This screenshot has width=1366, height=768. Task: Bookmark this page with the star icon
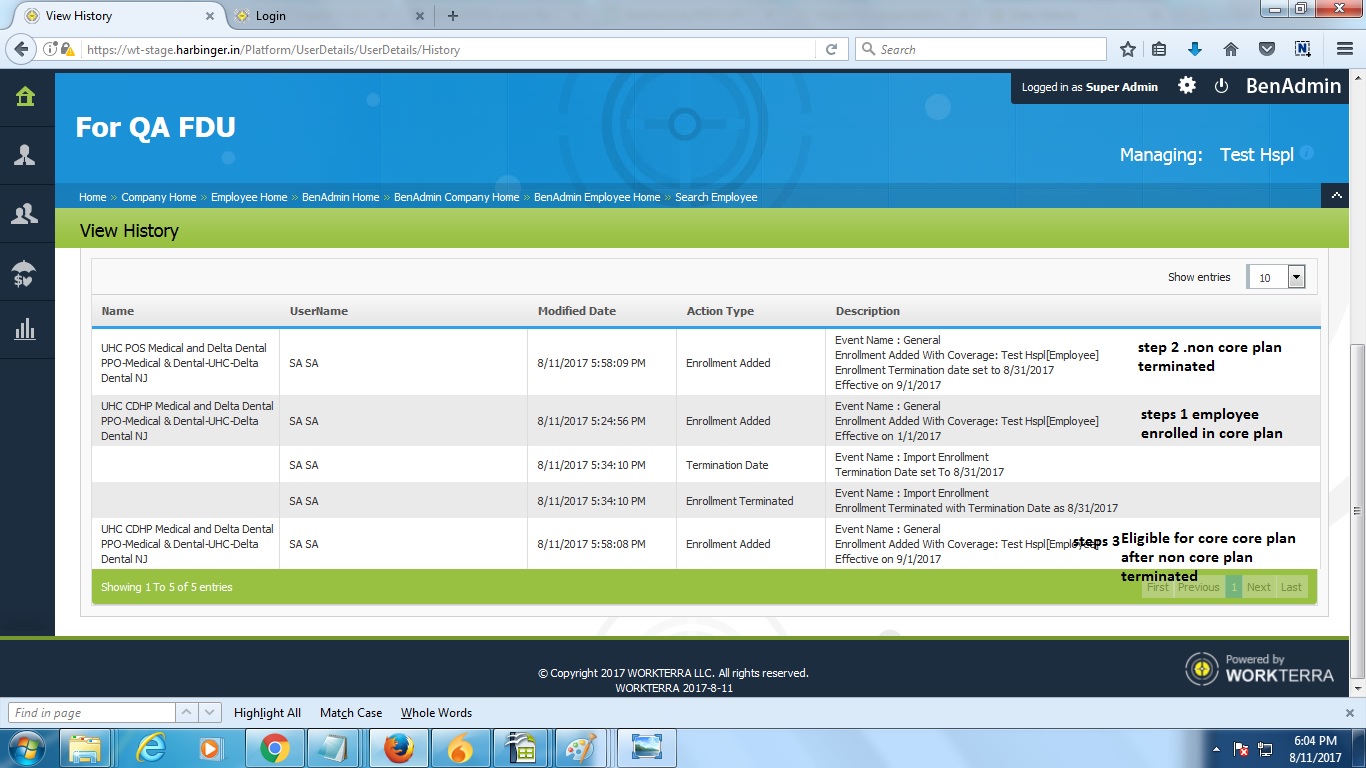pos(1128,49)
